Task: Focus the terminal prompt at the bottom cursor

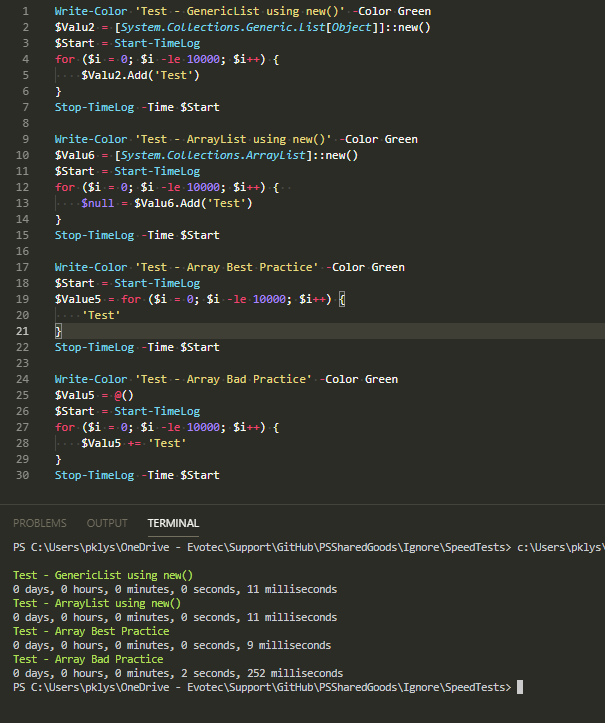Action: 520,688
